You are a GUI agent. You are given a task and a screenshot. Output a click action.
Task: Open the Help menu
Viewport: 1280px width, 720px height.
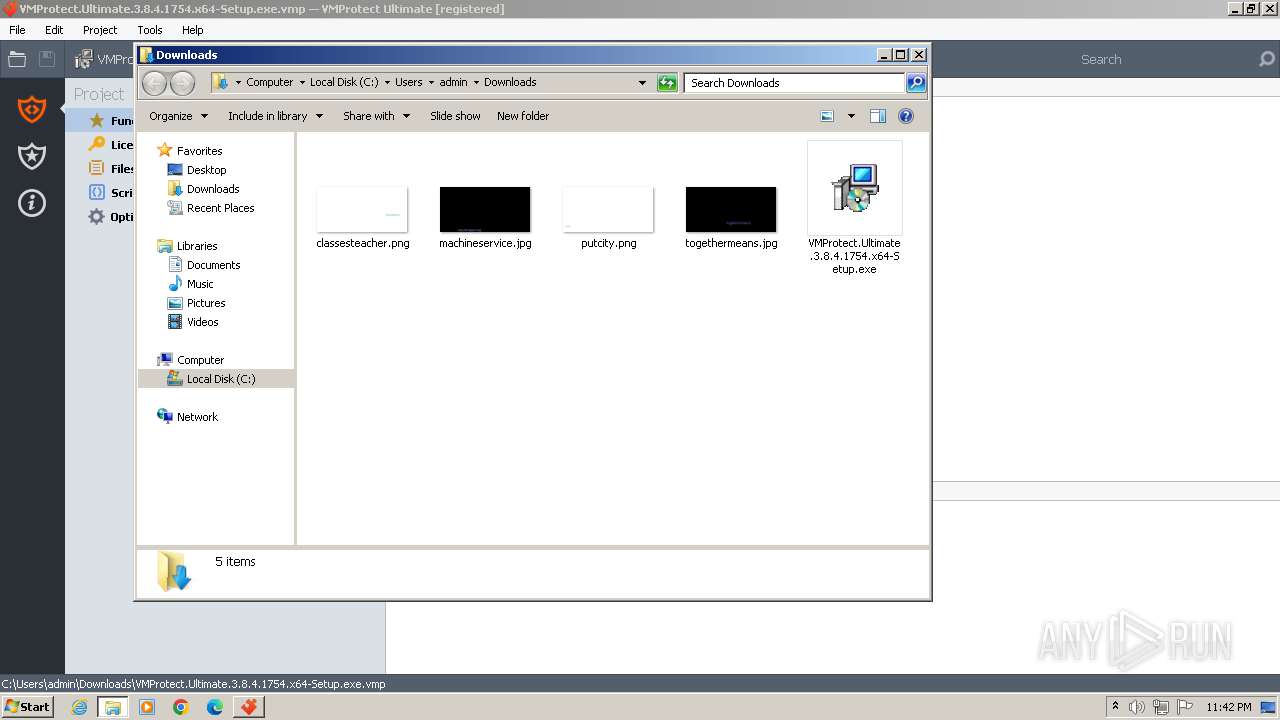[193, 30]
